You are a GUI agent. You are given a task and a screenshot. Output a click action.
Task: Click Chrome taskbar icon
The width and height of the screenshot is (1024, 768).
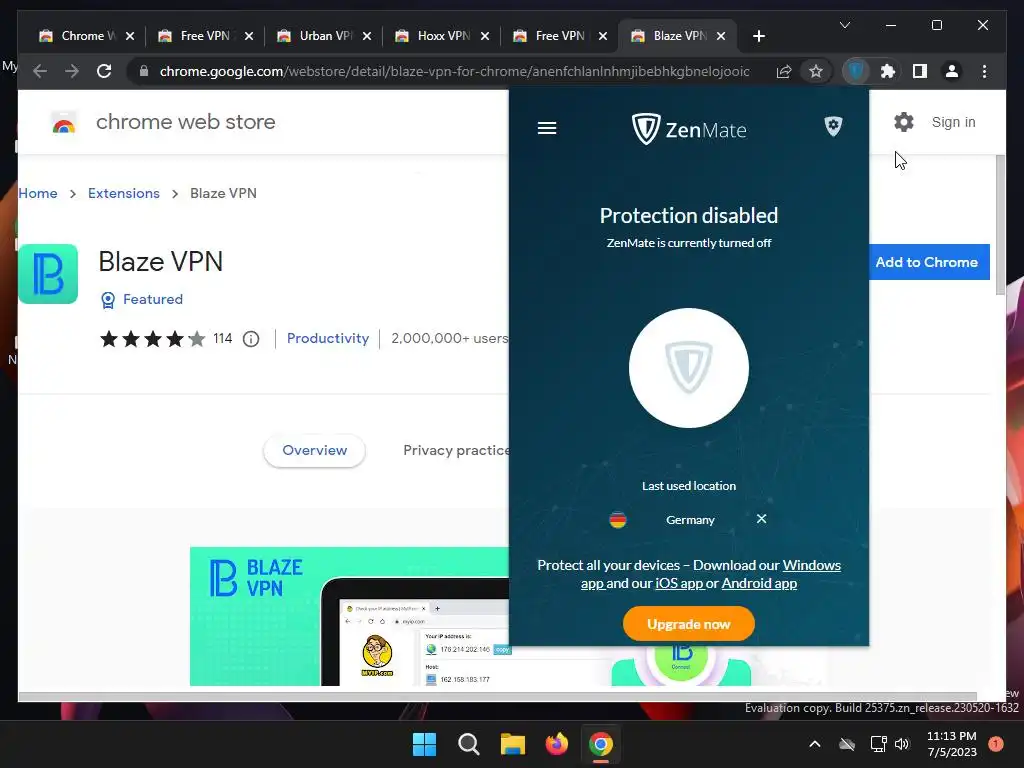click(x=601, y=744)
